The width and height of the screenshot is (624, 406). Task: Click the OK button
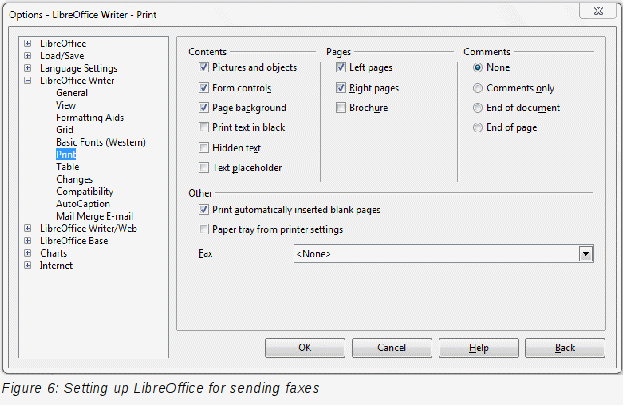(305, 348)
